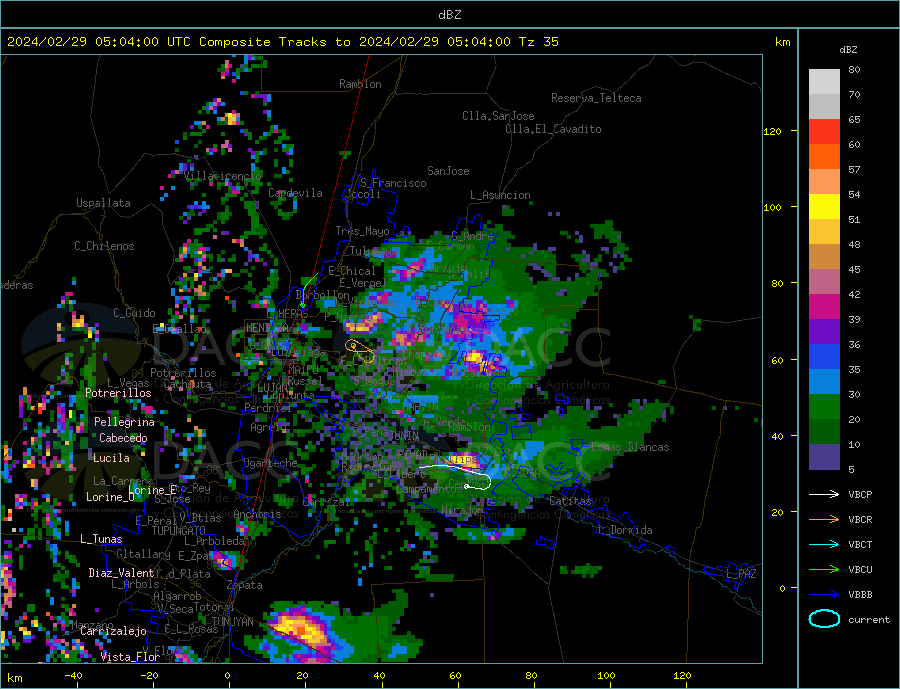The image size is (900, 689).
Task: Click the 'VBCT' legend label
Action: coord(860,544)
